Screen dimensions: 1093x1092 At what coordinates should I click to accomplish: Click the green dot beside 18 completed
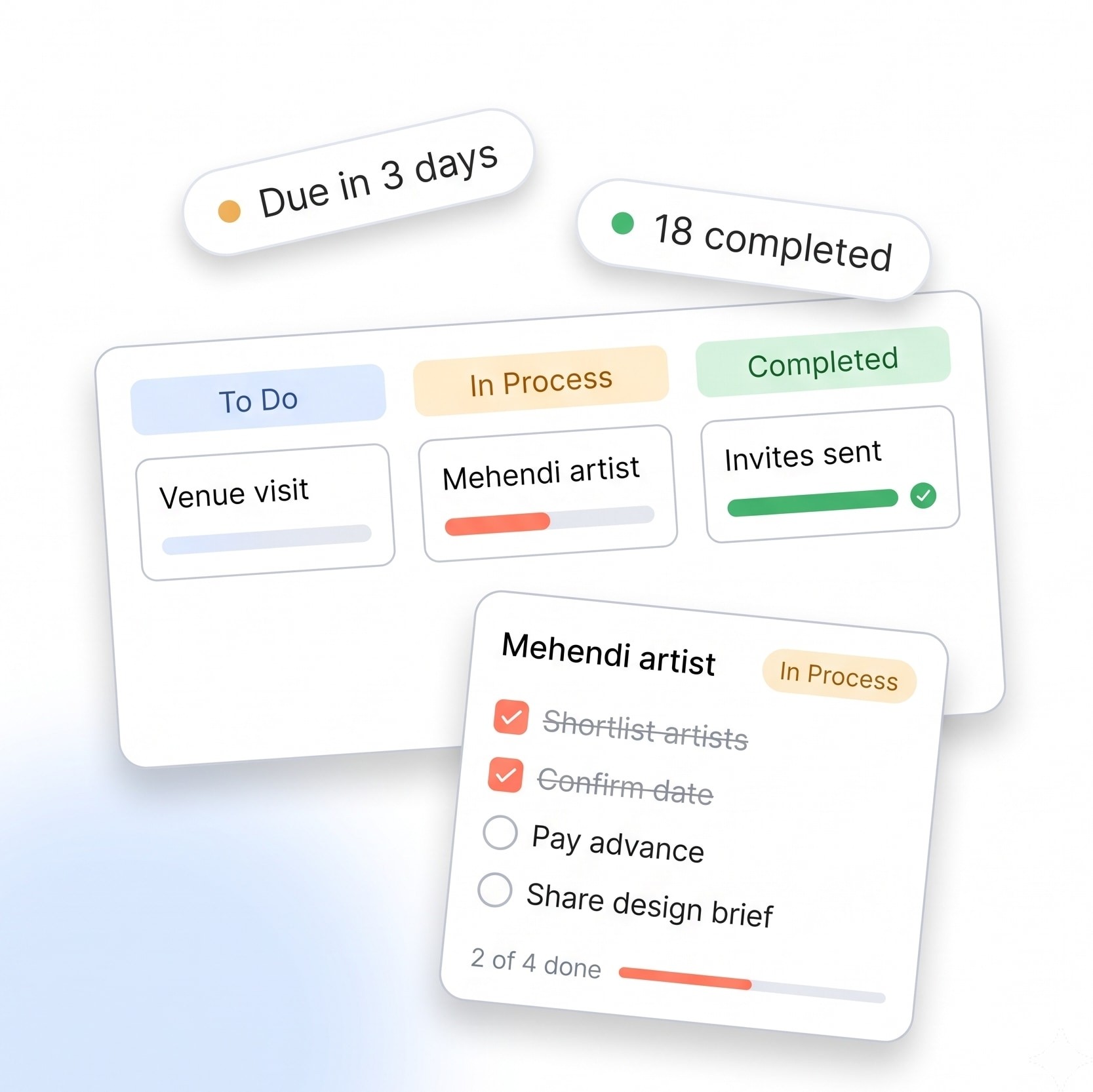(x=622, y=223)
